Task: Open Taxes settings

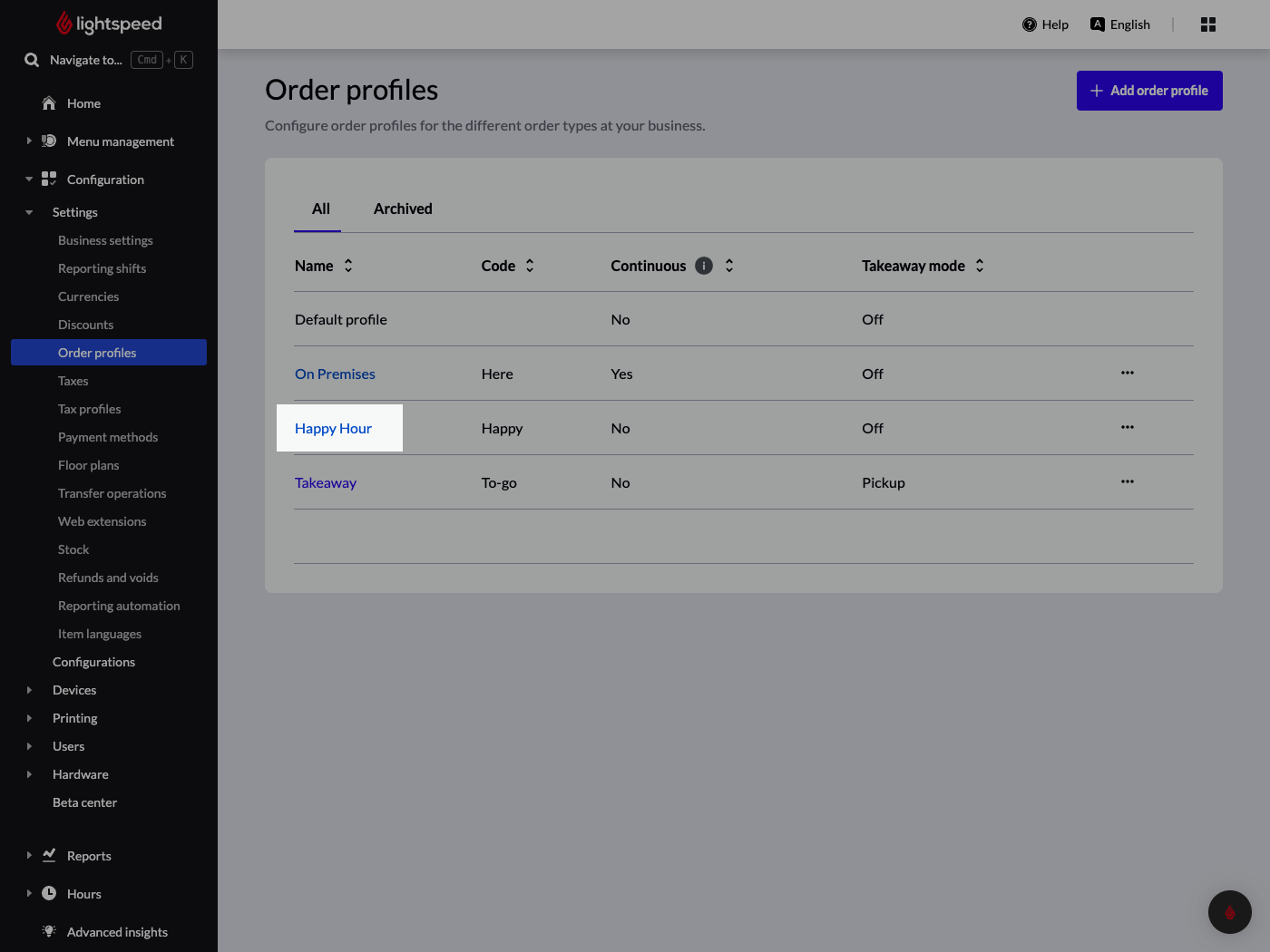Action: pos(73,381)
